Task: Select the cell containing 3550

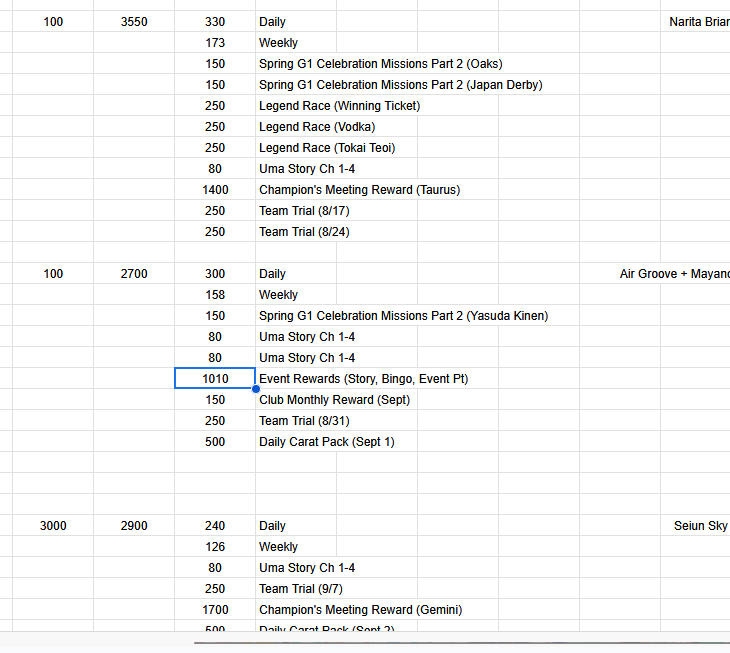Action: (134, 22)
